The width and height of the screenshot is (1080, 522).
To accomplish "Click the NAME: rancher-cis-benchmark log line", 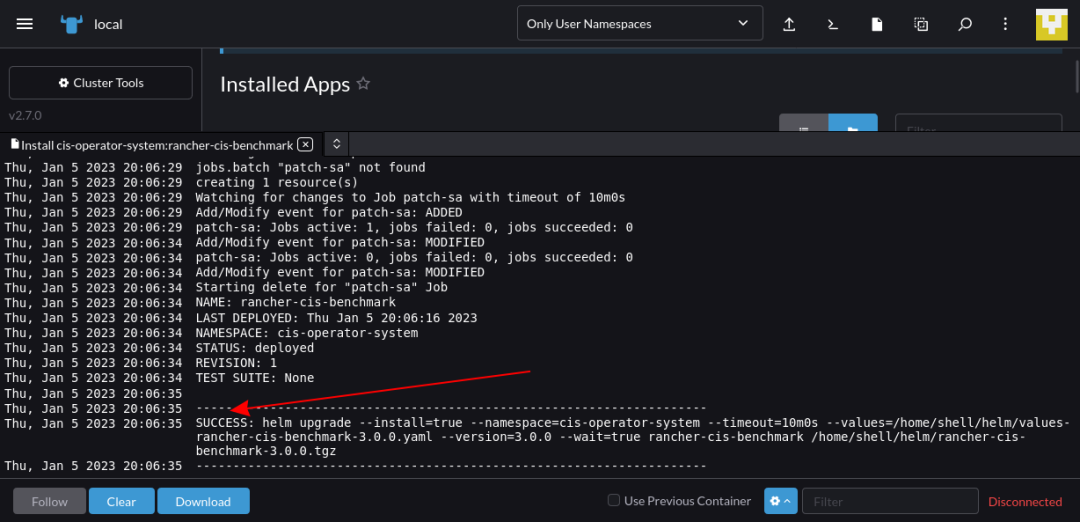I will [x=295, y=302].
